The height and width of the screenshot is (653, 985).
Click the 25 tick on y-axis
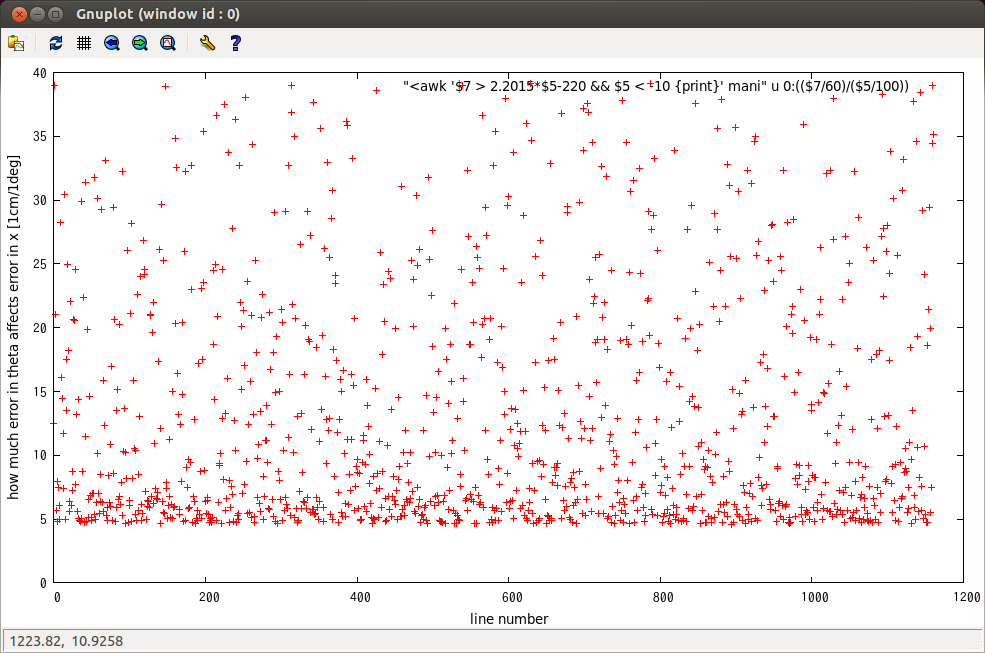coord(39,264)
